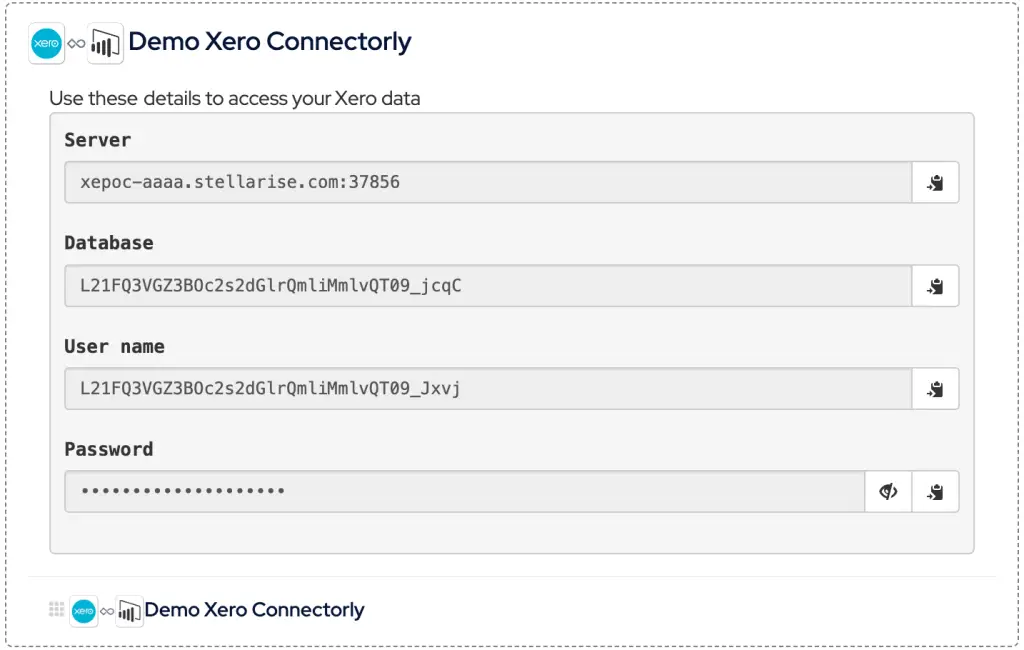The image size is (1024, 650).
Task: Copy the Server address to clipboard
Action: coord(935,182)
